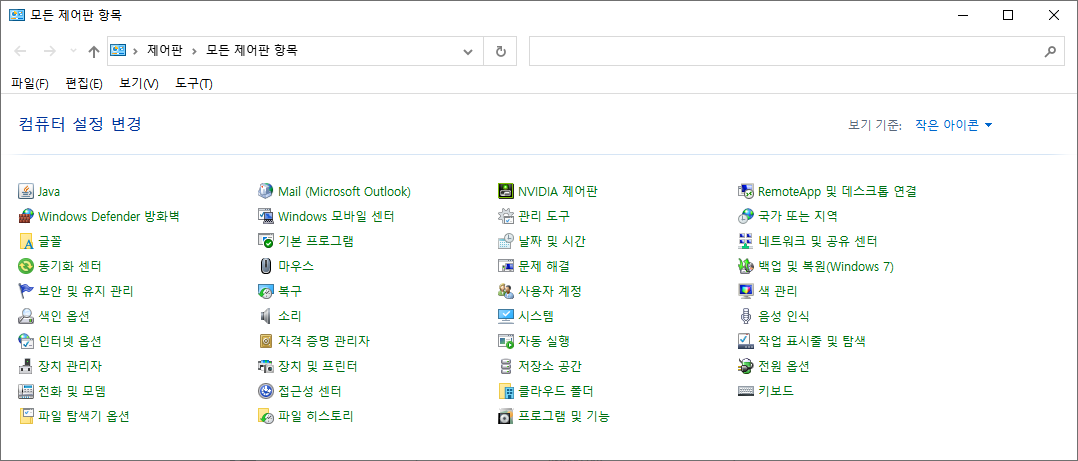The width and height of the screenshot is (1078, 461).
Task: Open the 프로그램 및 기능 link
Action: click(x=564, y=416)
